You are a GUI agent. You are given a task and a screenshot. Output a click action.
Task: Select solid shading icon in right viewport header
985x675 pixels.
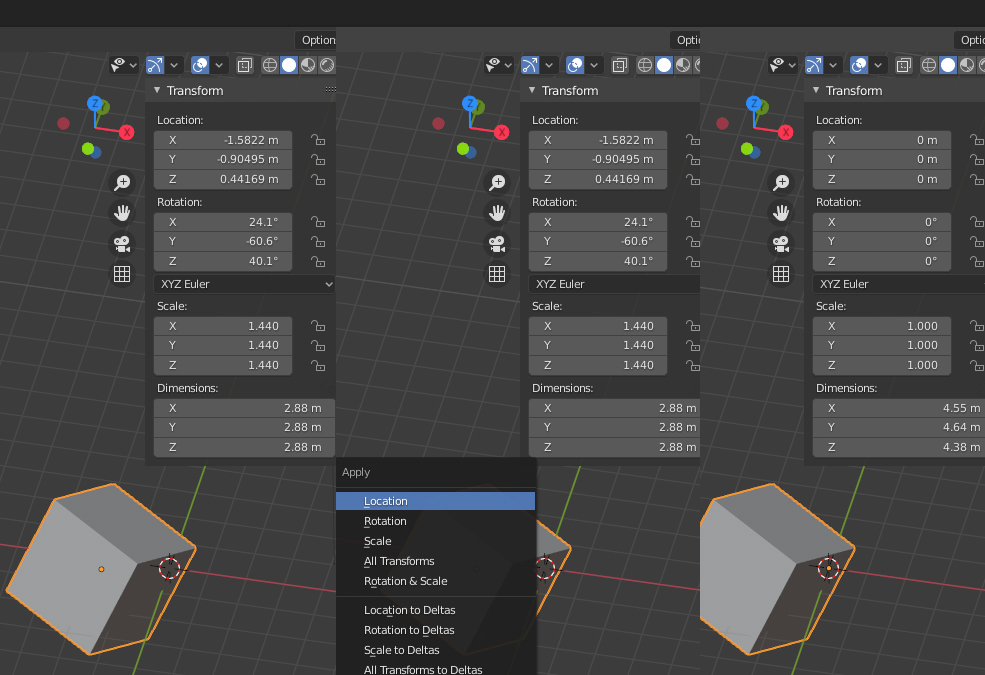(x=948, y=65)
